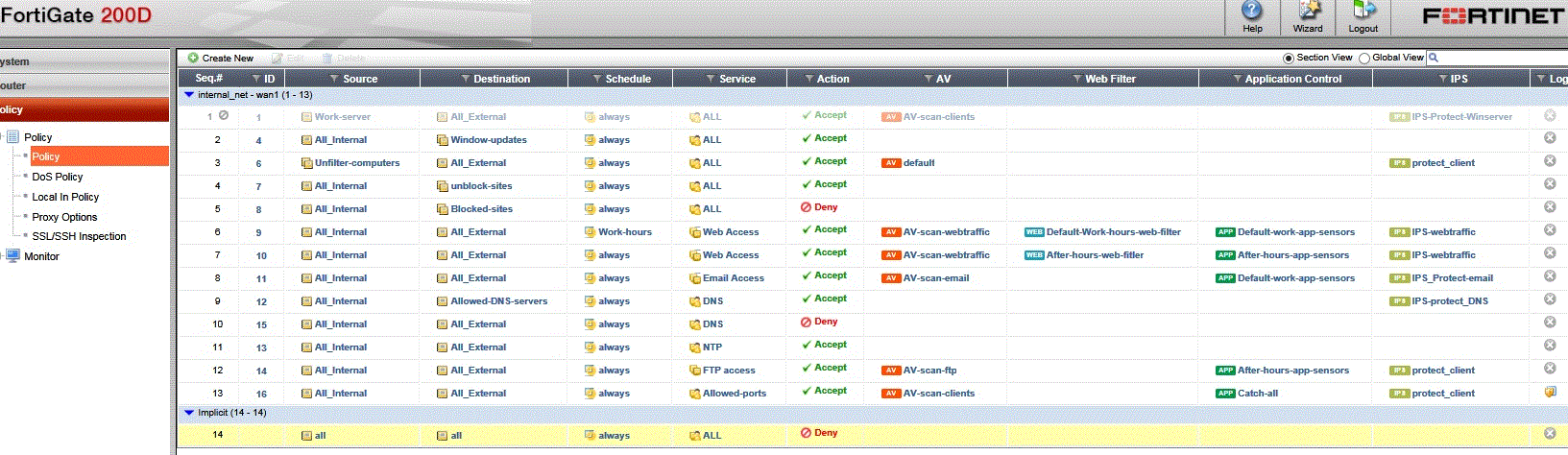Click the NTP service entry
The height and width of the screenshot is (455, 1568).
pos(712,347)
